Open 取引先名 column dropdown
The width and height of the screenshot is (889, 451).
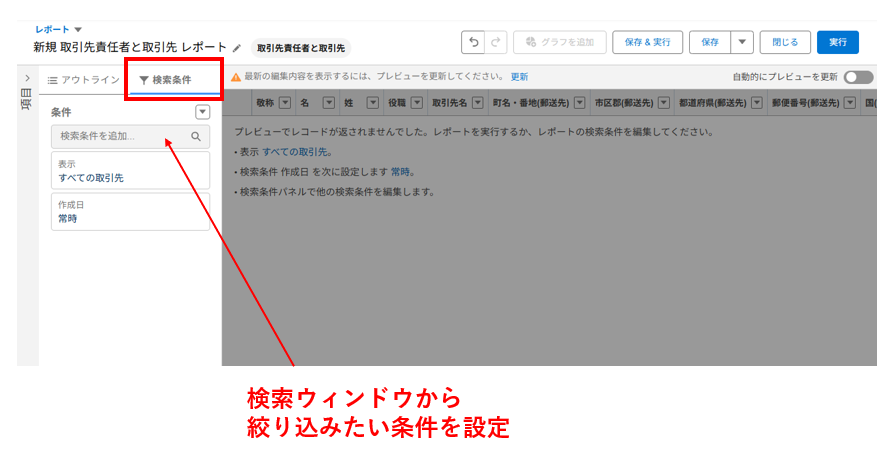(x=477, y=103)
